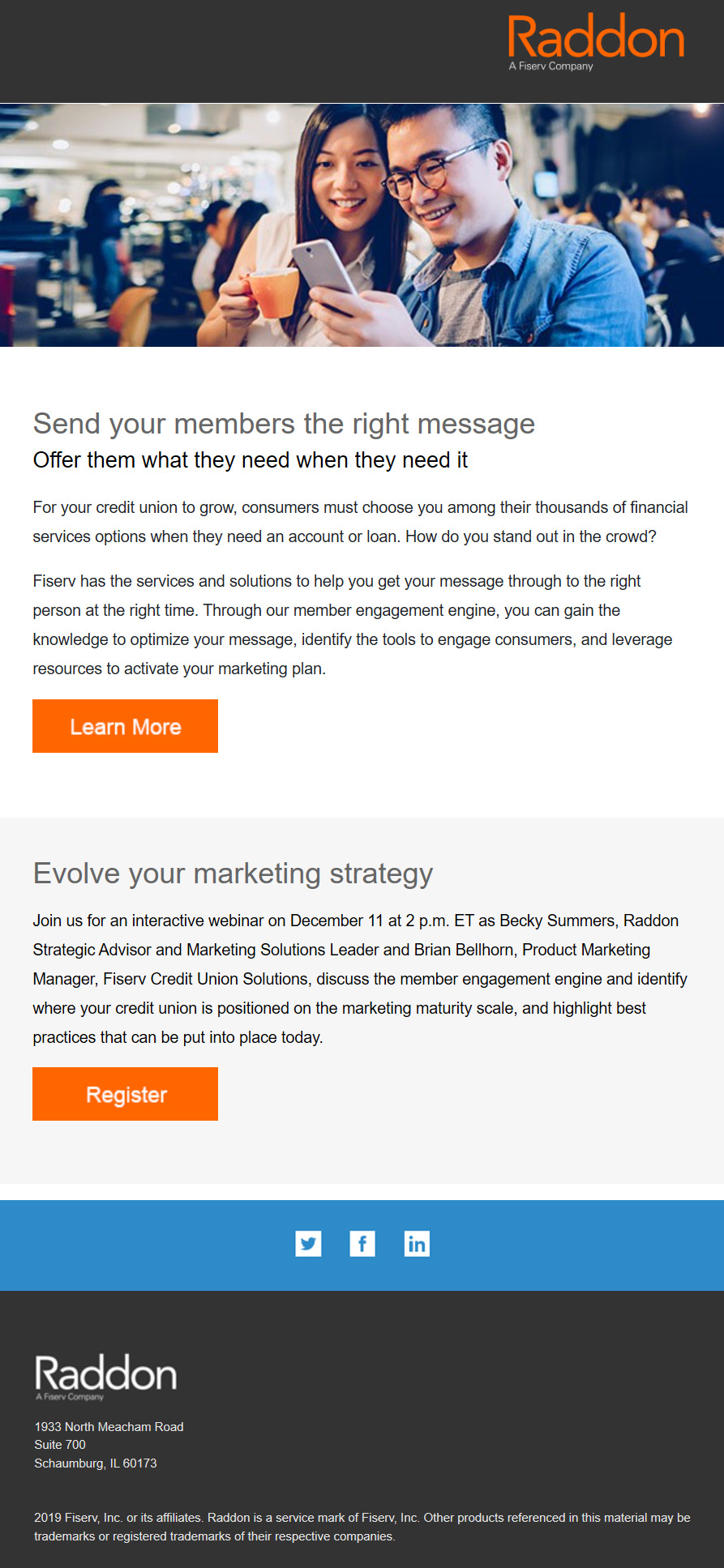724x1568 pixels.
Task: Open the Facebook social icon
Action: (x=362, y=1244)
